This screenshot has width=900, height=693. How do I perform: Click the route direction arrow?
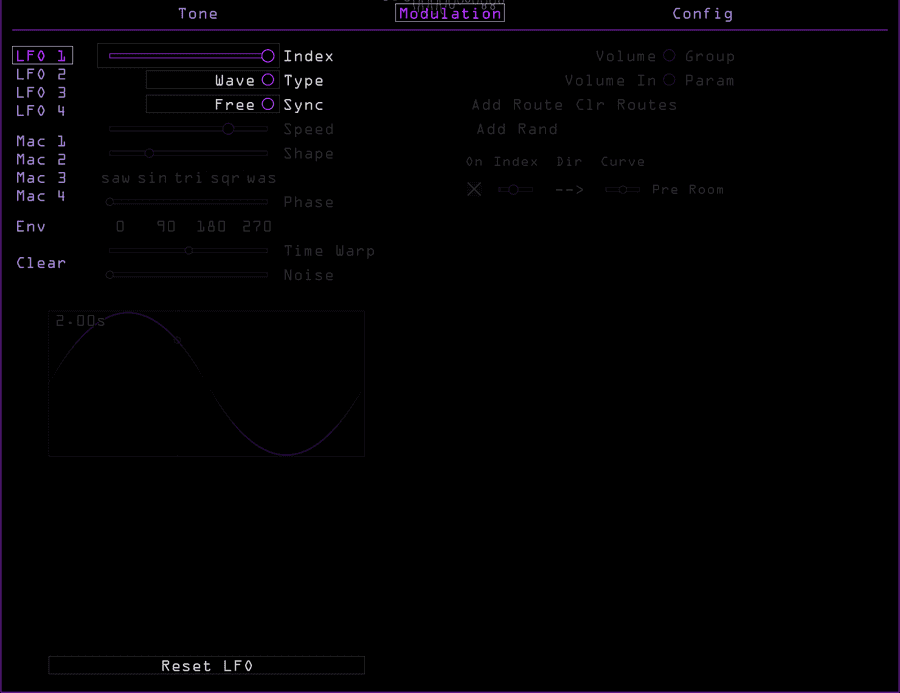coord(569,189)
